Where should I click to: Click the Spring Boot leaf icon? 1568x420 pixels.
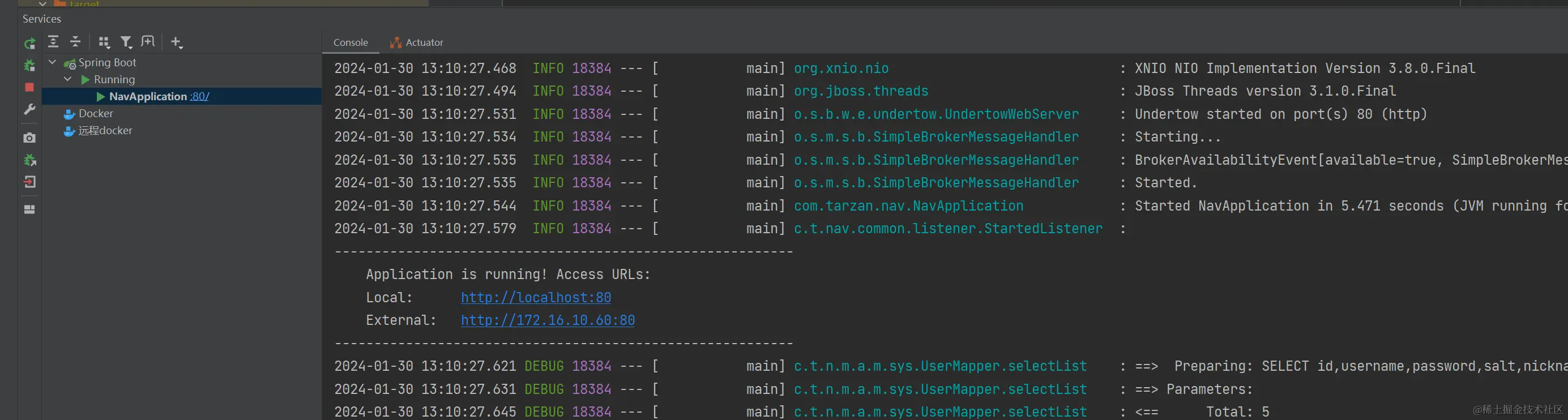(x=70, y=63)
